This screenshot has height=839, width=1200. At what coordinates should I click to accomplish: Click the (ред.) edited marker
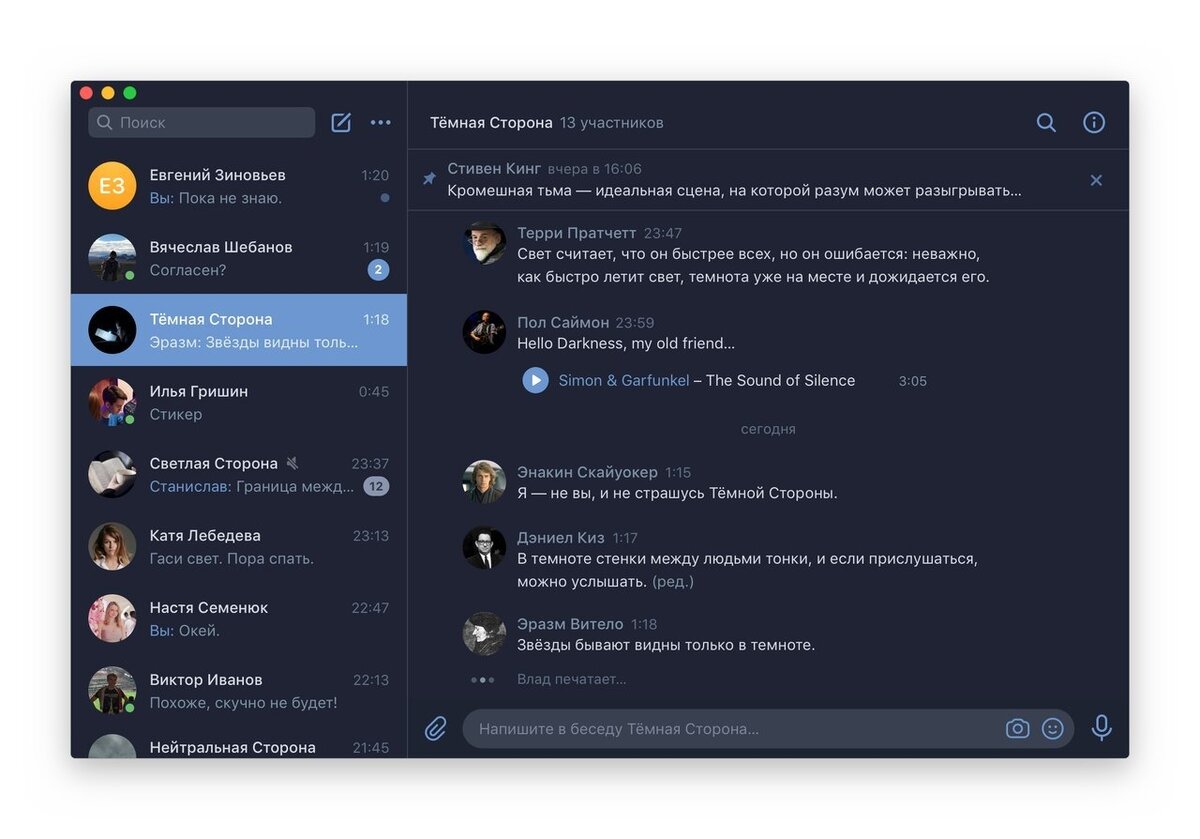pos(673,581)
